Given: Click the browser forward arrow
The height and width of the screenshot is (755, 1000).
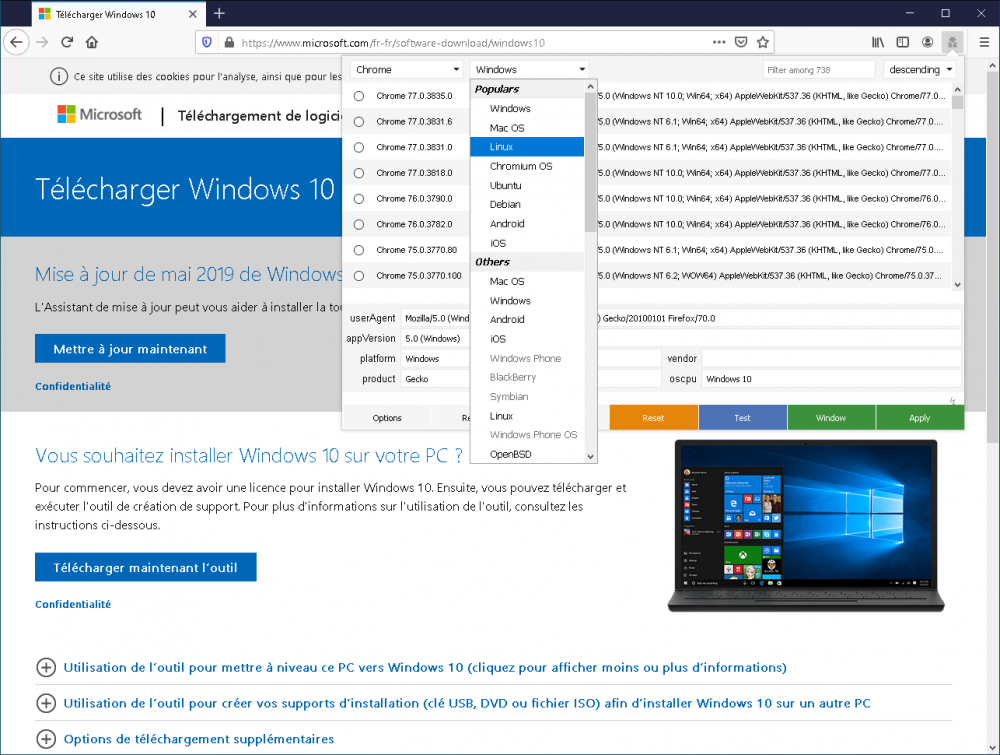Looking at the screenshot, I should click(42, 43).
